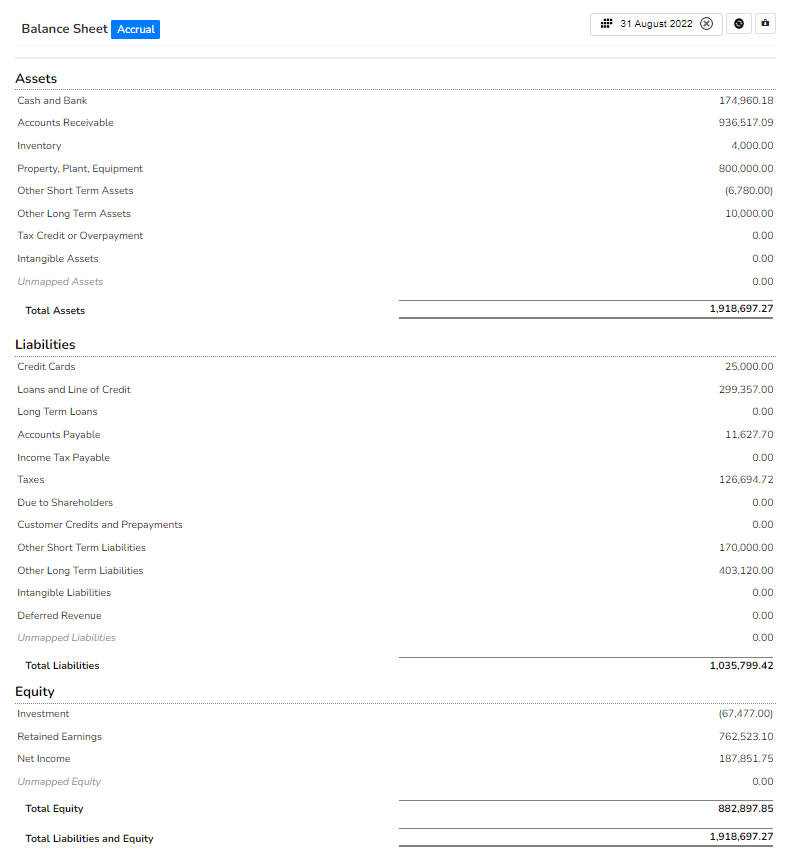
Task: Select the Equity section heading
Action: (35, 692)
